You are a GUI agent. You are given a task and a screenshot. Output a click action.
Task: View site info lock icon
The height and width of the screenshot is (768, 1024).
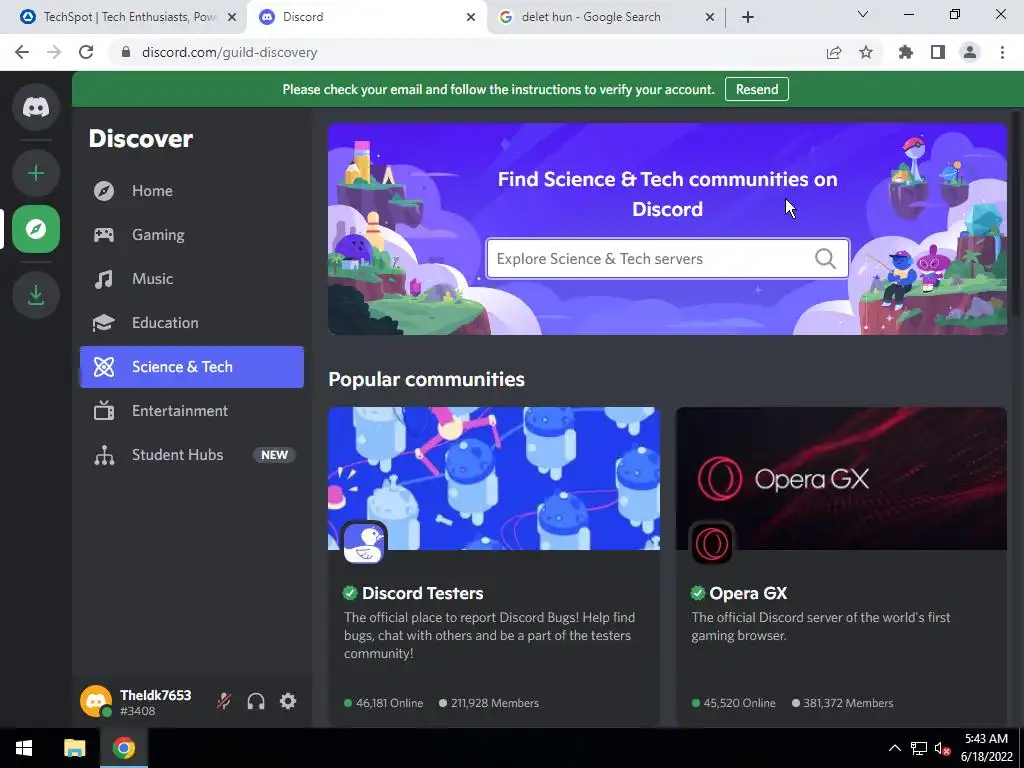126,52
